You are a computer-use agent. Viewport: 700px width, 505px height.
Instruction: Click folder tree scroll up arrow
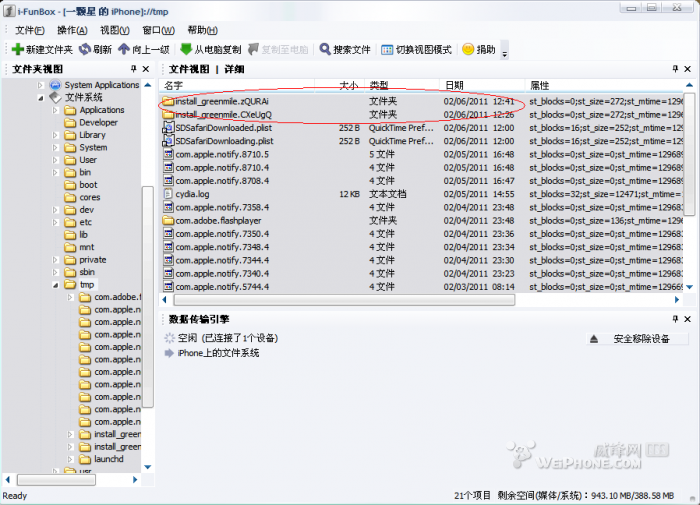pos(148,85)
